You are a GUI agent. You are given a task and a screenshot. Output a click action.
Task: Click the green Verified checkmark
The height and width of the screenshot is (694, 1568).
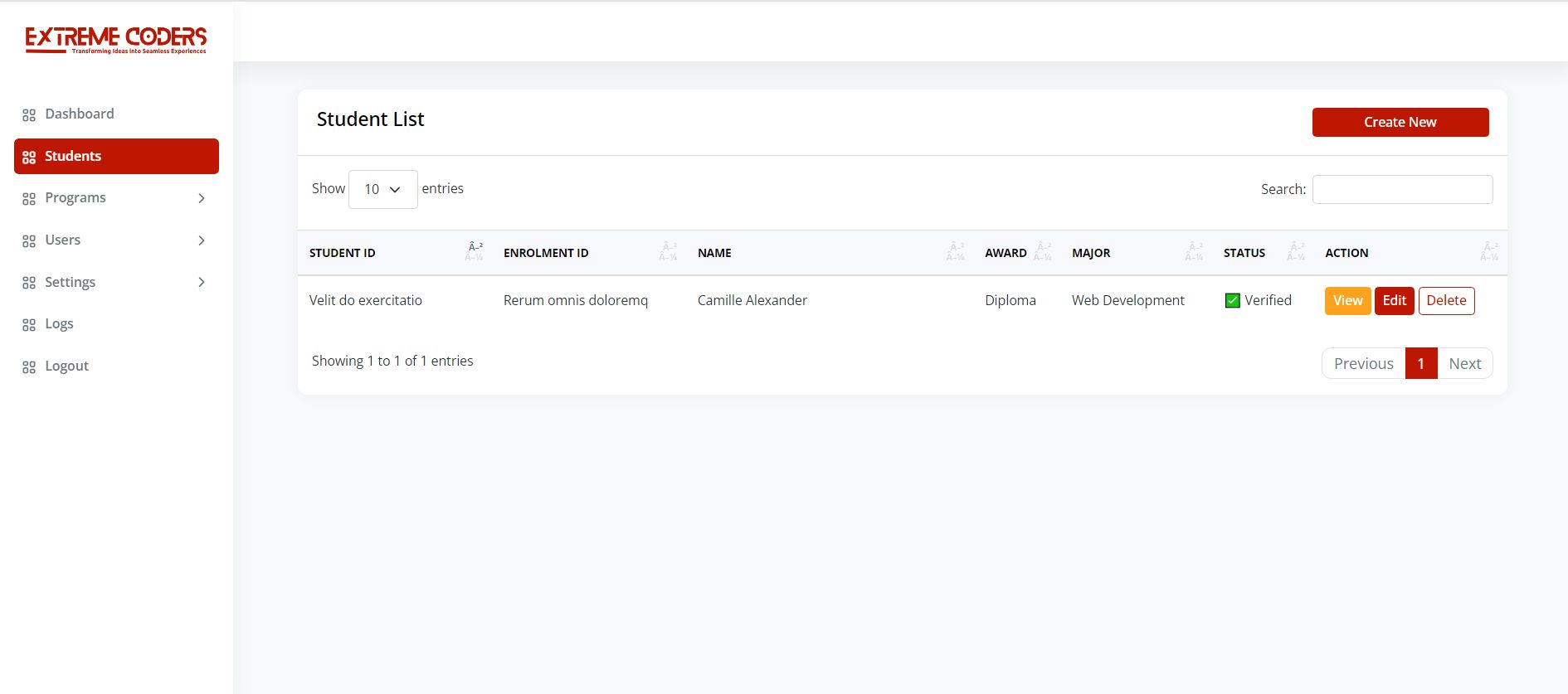[x=1233, y=301]
